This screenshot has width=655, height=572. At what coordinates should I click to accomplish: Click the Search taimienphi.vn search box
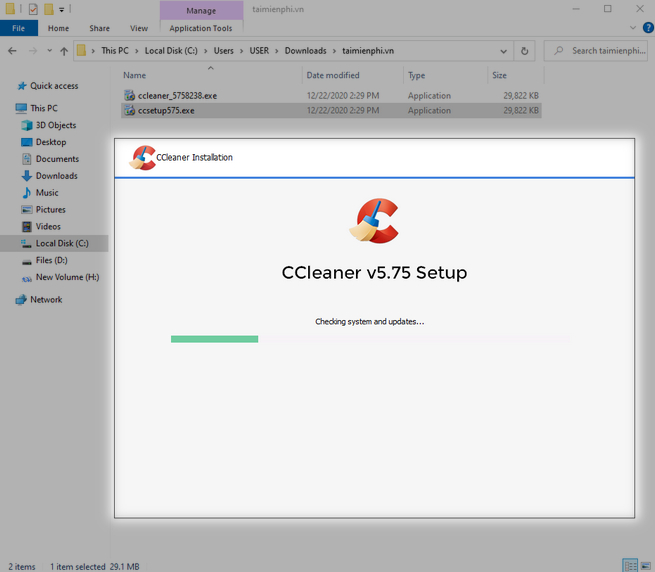(598, 50)
